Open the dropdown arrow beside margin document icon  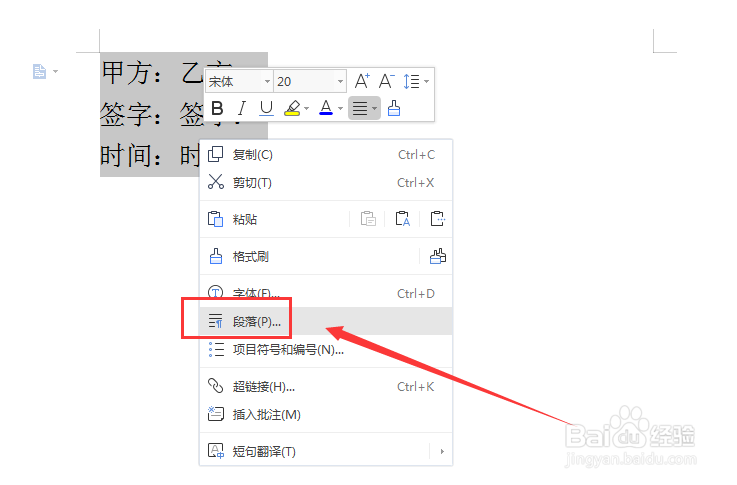pos(55,71)
